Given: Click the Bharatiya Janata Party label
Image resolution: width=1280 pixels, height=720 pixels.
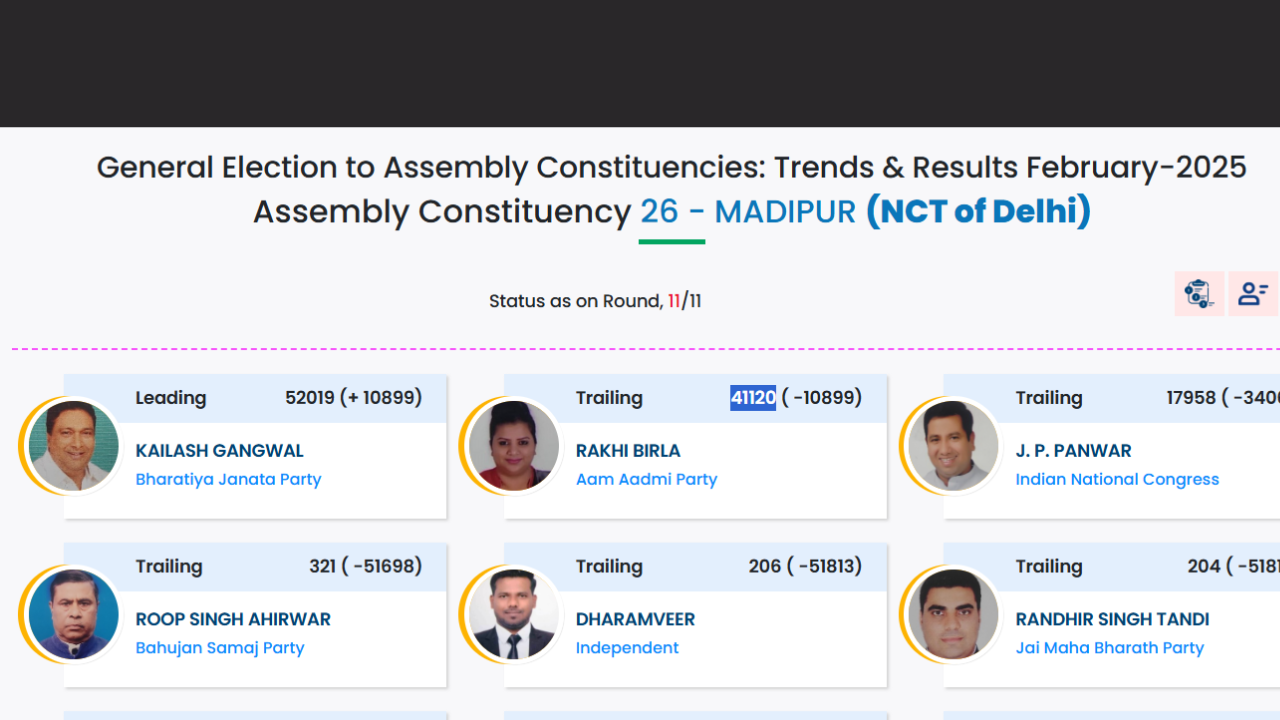Looking at the screenshot, I should [x=228, y=479].
